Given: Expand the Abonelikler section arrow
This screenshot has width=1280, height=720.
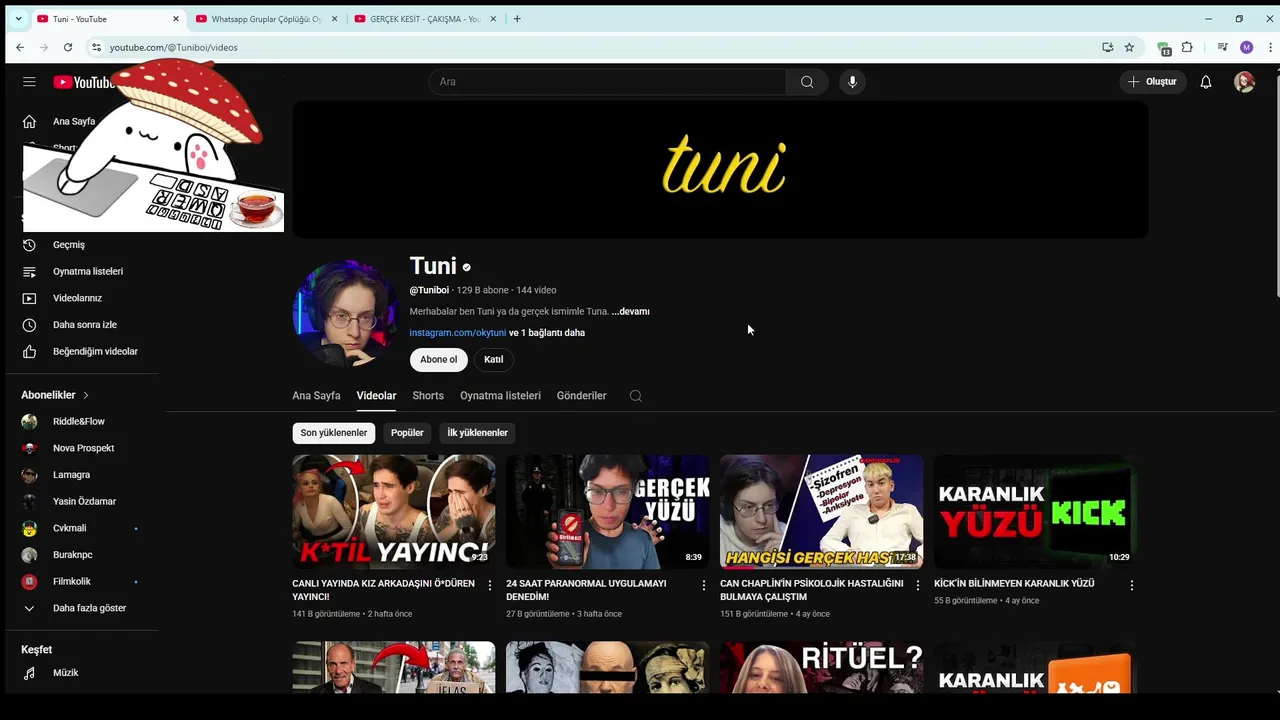Looking at the screenshot, I should coord(86,395).
